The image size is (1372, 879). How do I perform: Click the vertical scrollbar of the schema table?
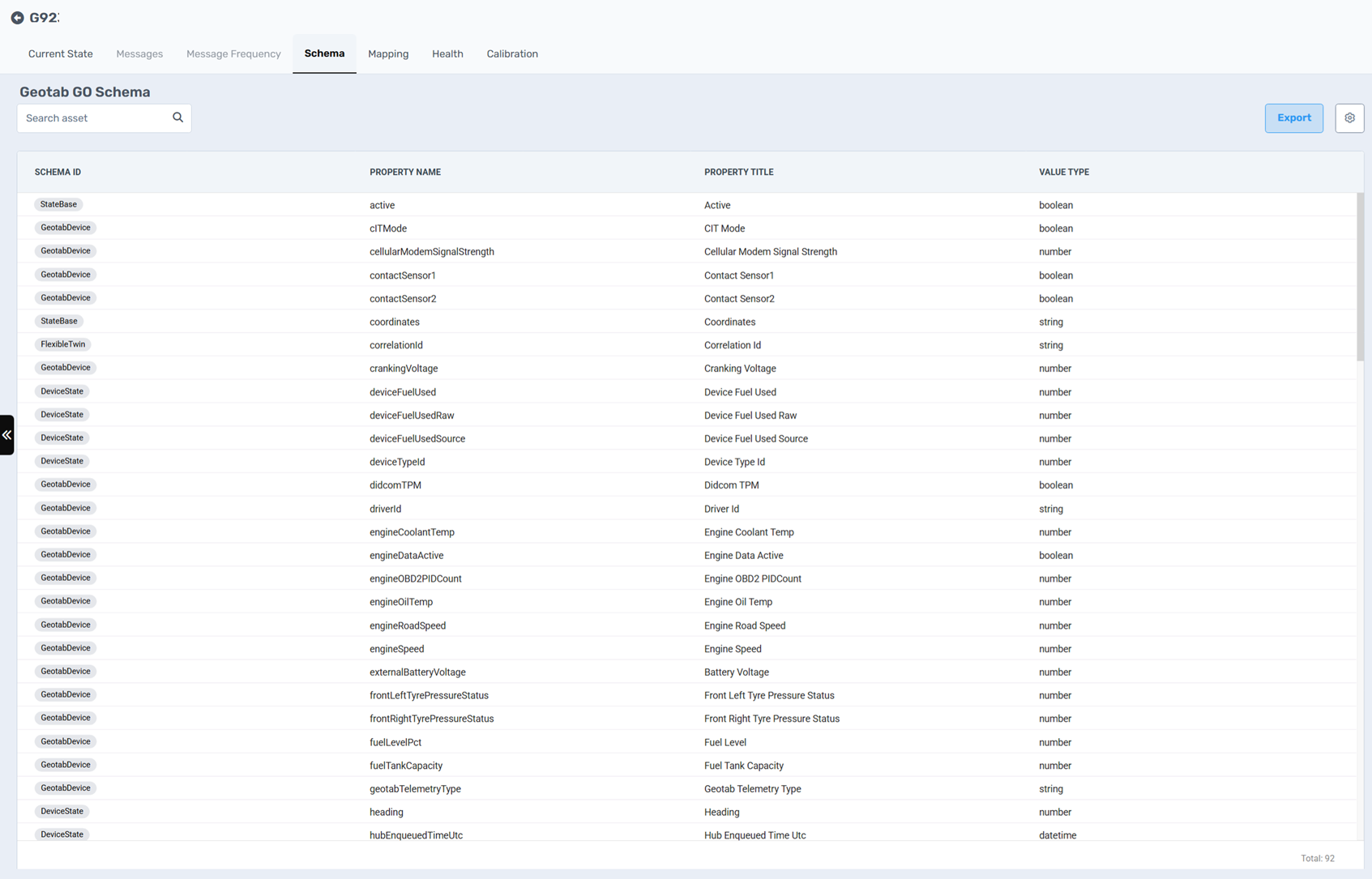tap(1360, 277)
